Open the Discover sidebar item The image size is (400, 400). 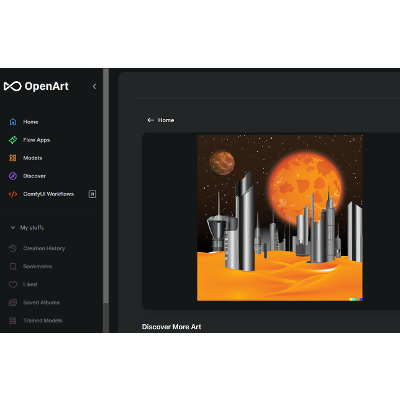coord(34,176)
